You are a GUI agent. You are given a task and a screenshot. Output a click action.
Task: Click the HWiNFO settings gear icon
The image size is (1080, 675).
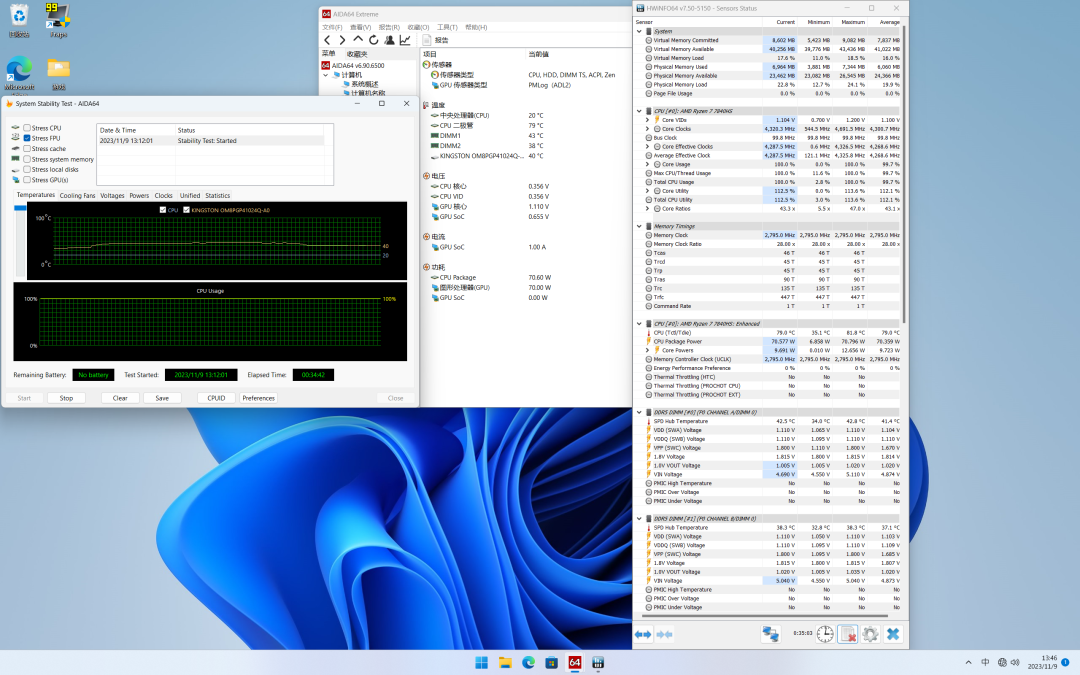pyautogui.click(x=870, y=634)
